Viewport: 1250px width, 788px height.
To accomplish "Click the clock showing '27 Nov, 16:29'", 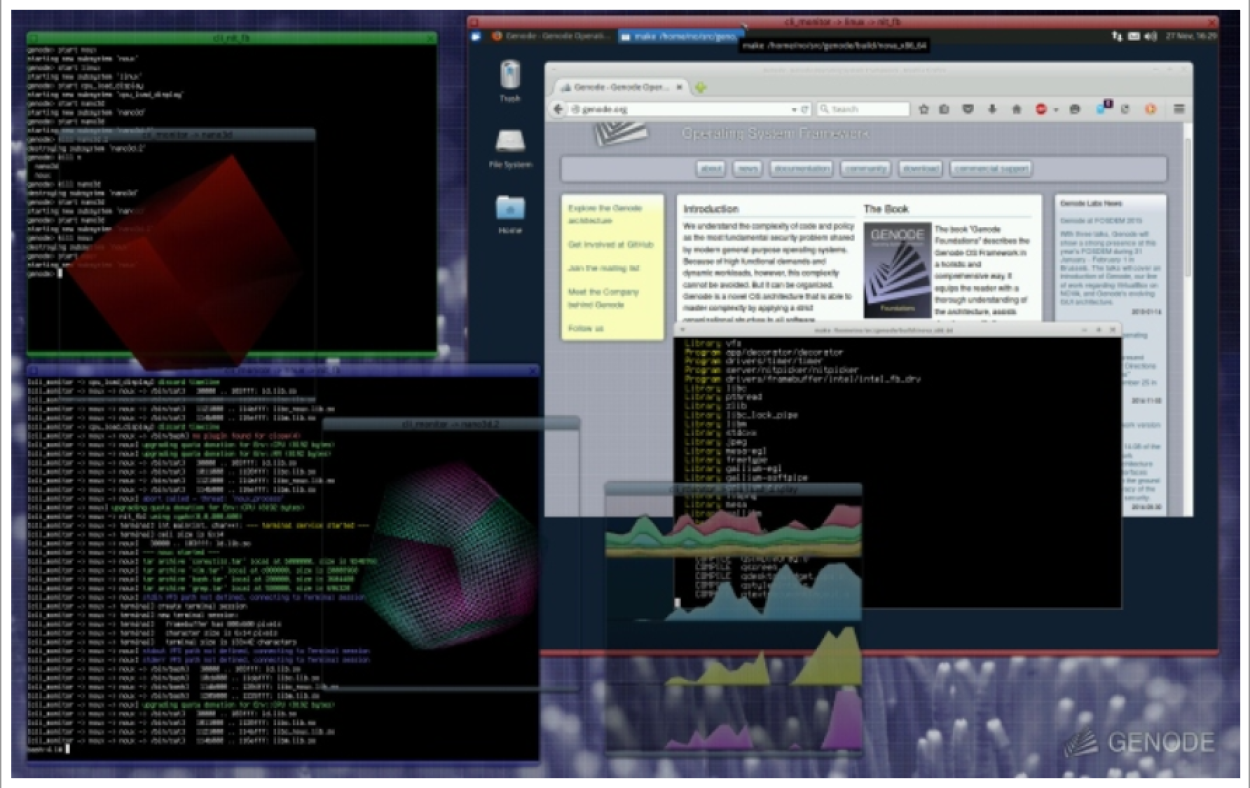I will point(1190,36).
